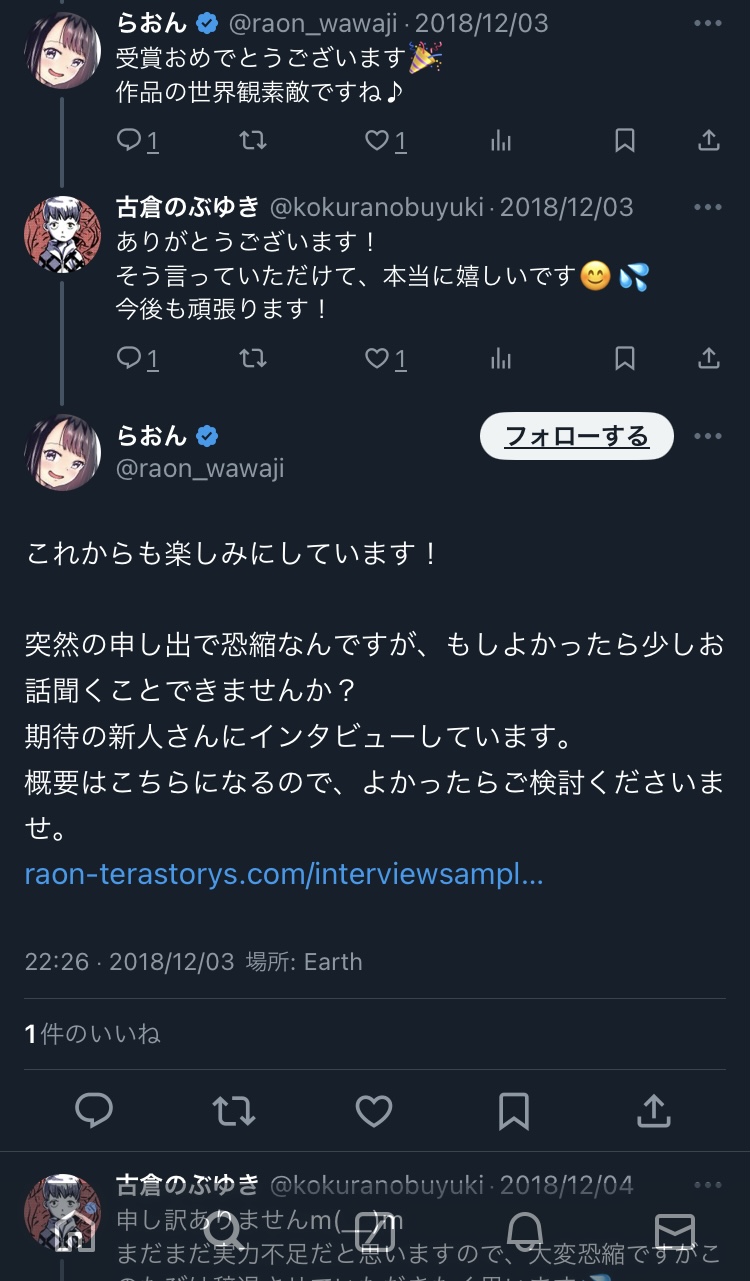Open らおん's profile picture in main tweet

point(62,453)
